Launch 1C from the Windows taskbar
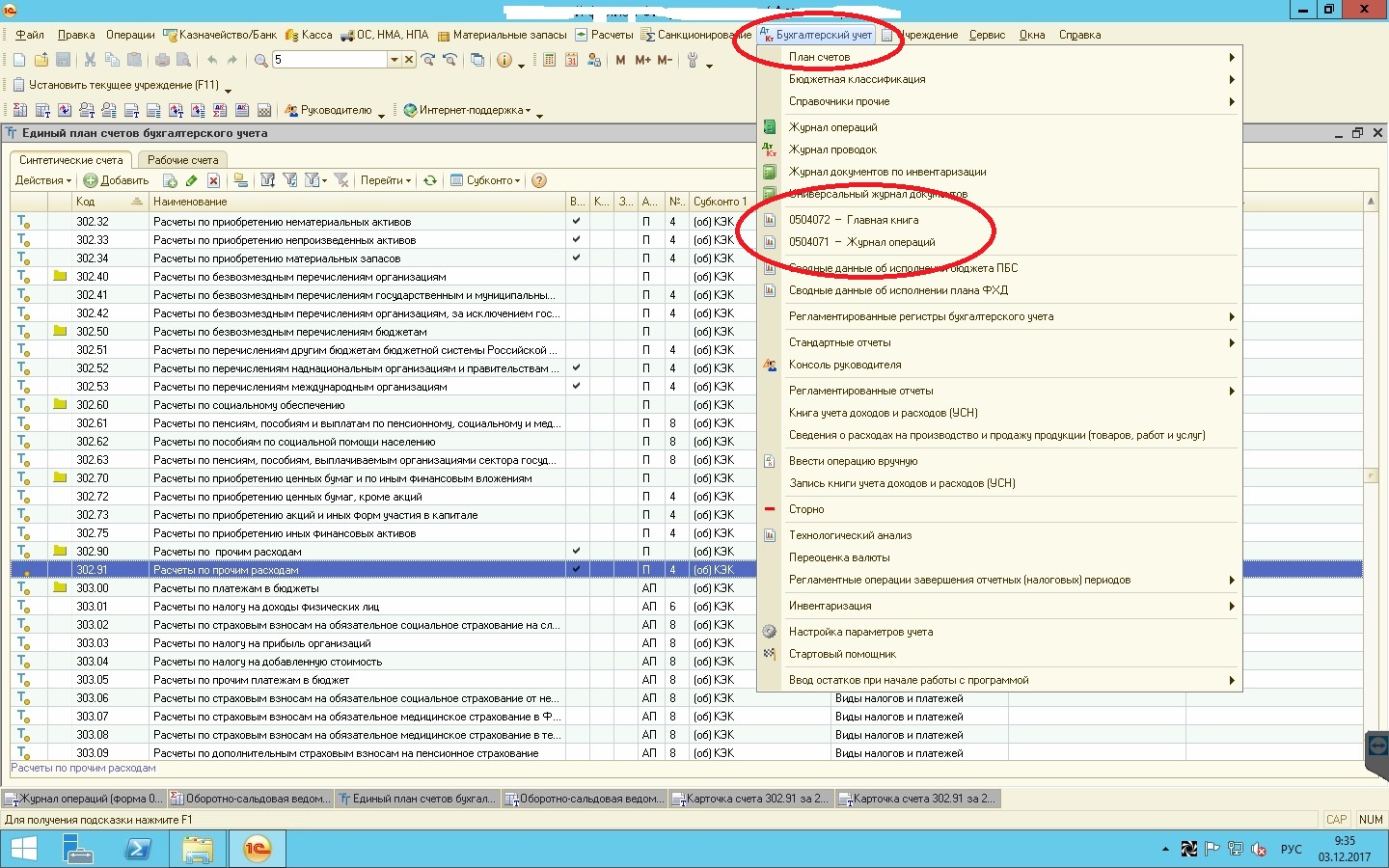The height and width of the screenshot is (868, 1389). 257,849
